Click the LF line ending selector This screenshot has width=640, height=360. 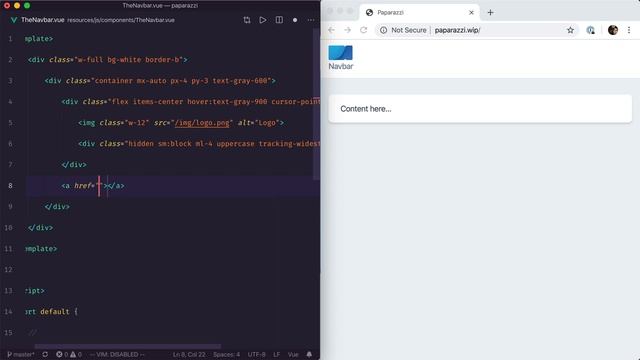(276, 354)
